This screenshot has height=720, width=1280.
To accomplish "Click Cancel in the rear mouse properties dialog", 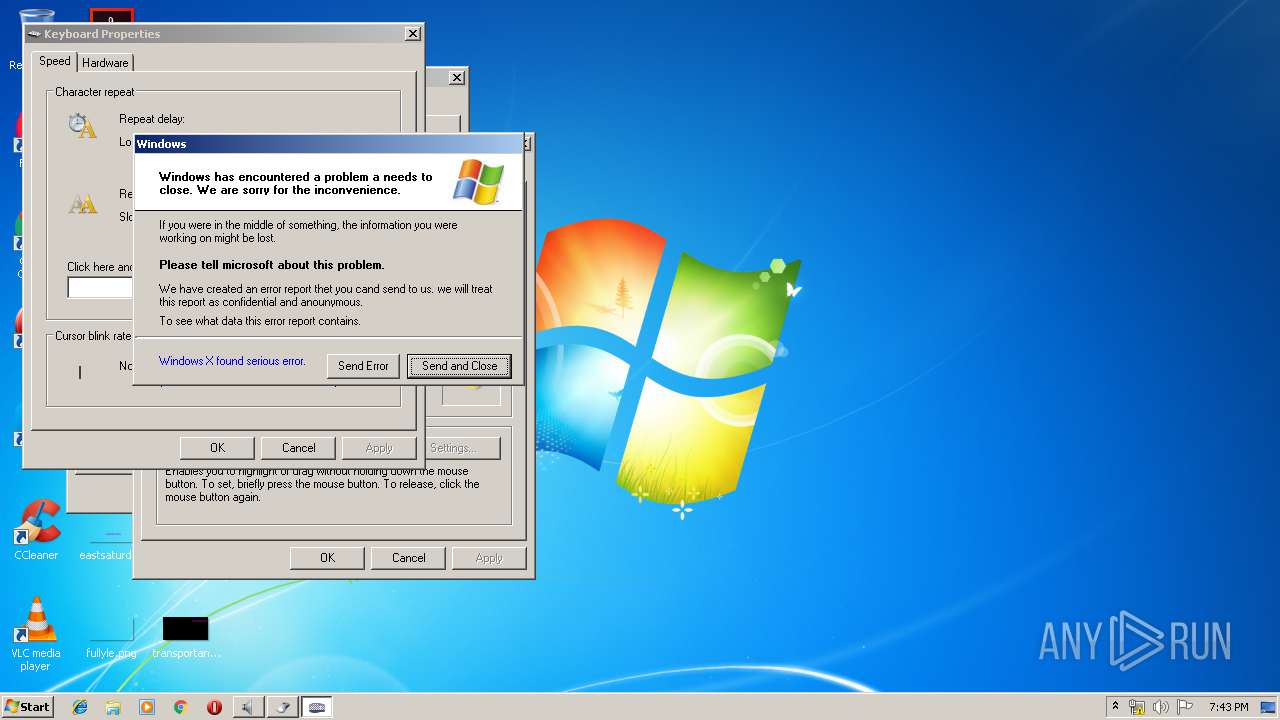I will point(408,558).
